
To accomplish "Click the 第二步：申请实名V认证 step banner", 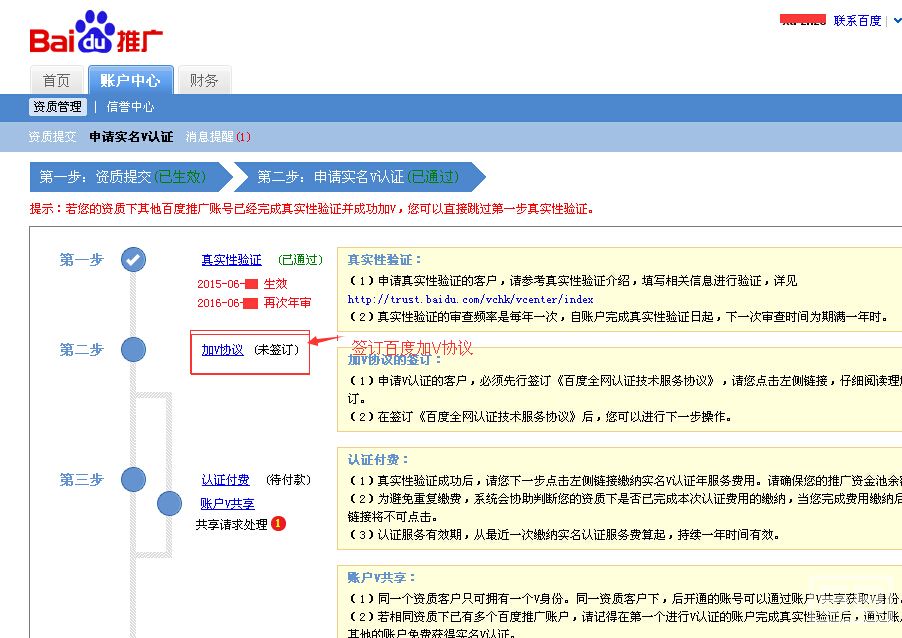I will pyautogui.click(x=360, y=177).
